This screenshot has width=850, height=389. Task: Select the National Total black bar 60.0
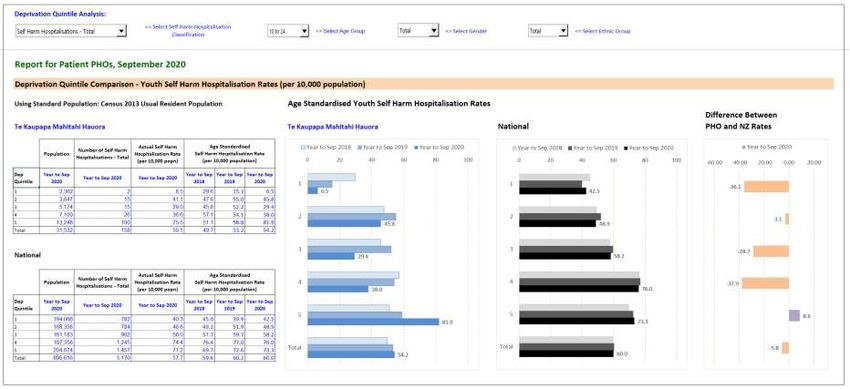[x=566, y=354]
